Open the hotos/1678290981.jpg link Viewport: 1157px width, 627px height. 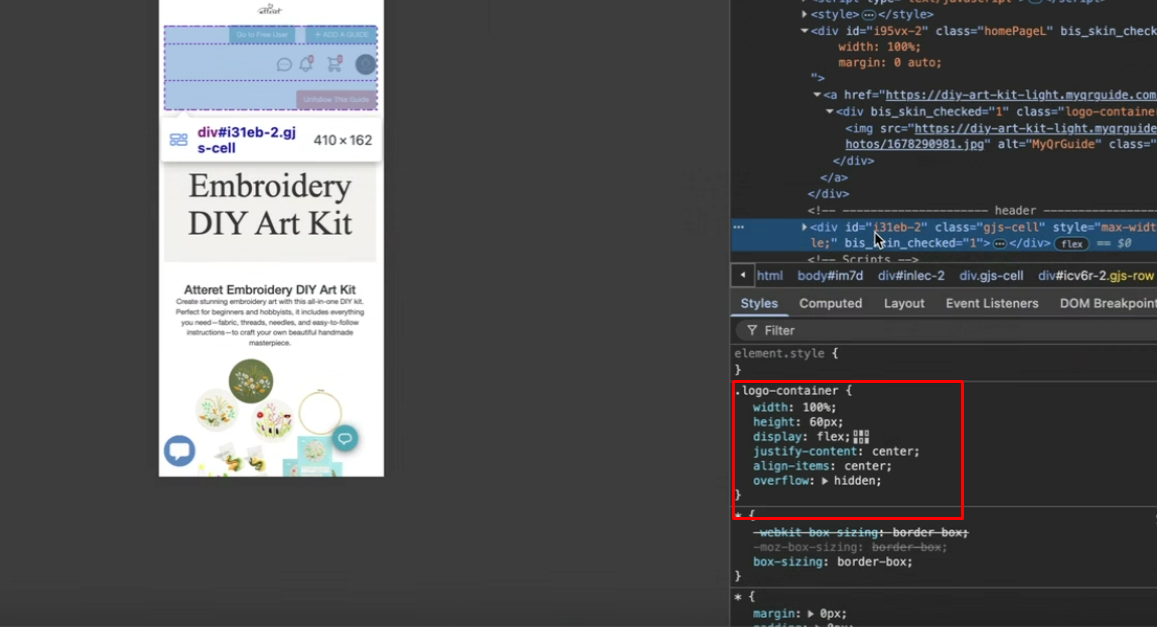coord(914,145)
